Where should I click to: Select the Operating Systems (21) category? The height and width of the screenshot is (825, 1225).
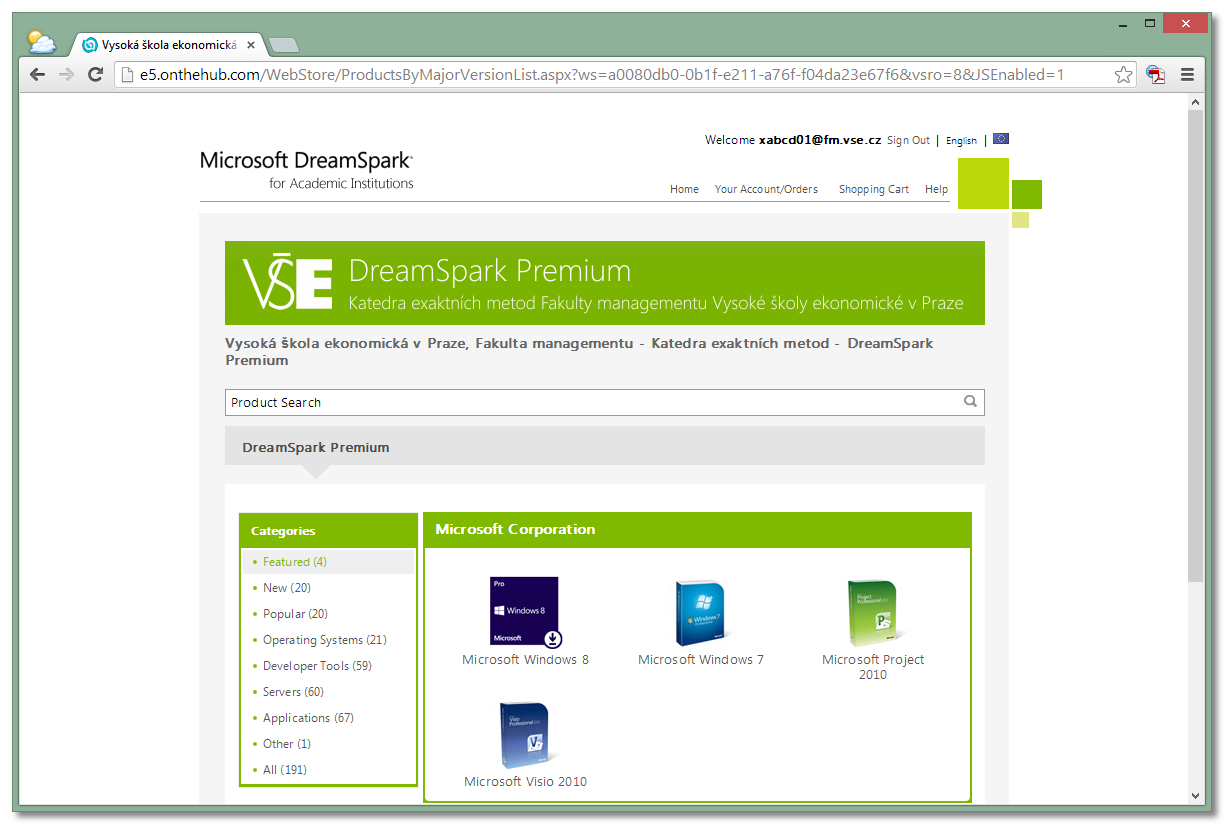(324, 640)
